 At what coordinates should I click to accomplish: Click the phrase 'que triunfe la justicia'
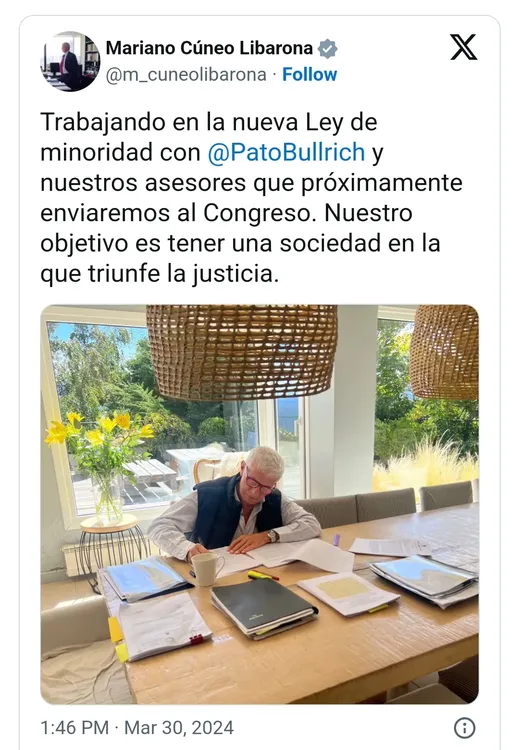tap(159, 274)
